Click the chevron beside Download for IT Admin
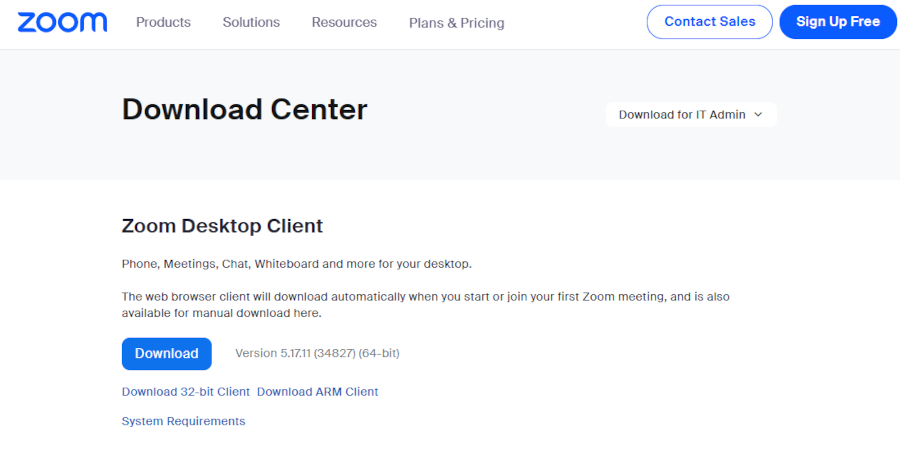 click(x=758, y=115)
